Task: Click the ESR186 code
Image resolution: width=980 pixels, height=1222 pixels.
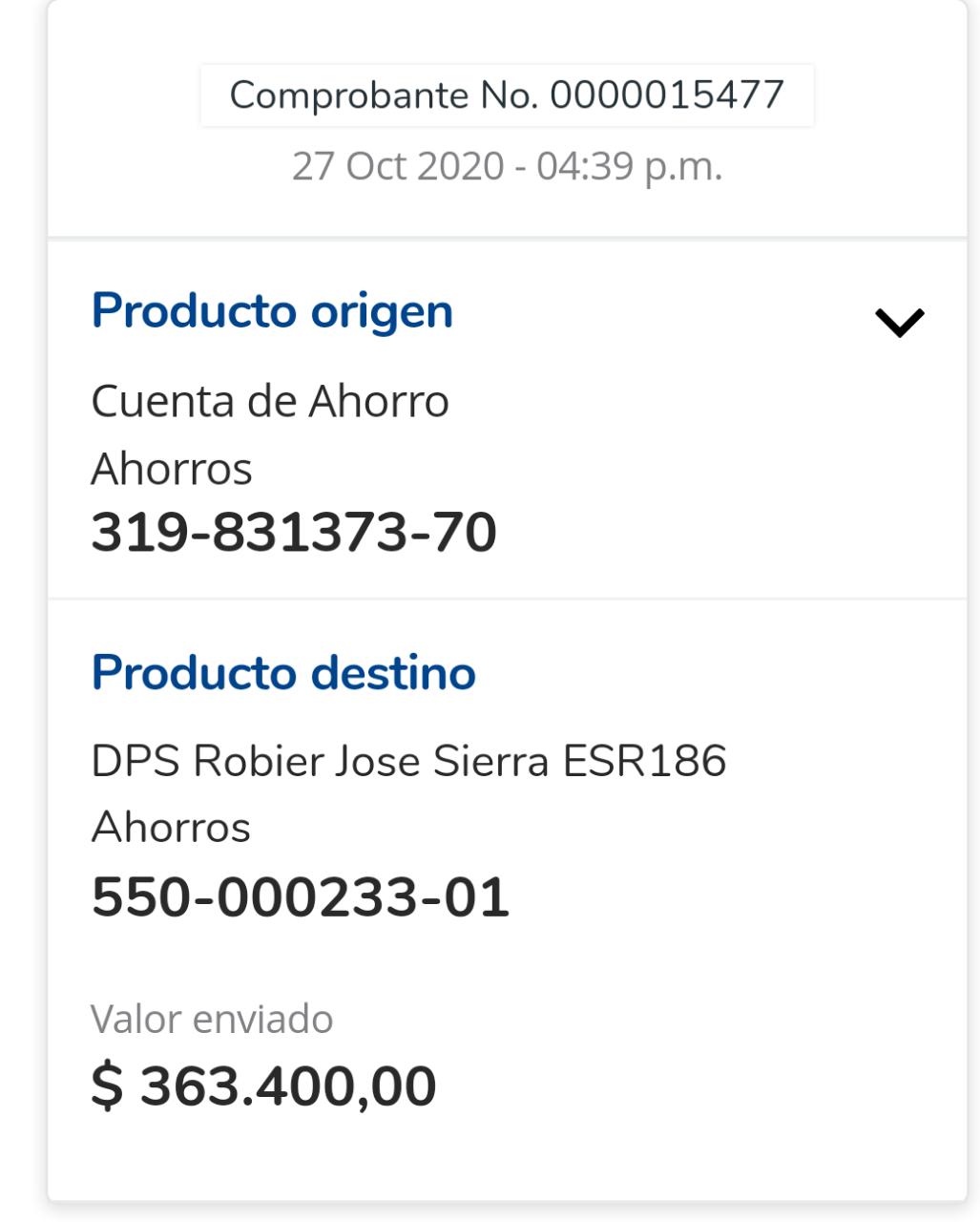Action: pos(644,762)
